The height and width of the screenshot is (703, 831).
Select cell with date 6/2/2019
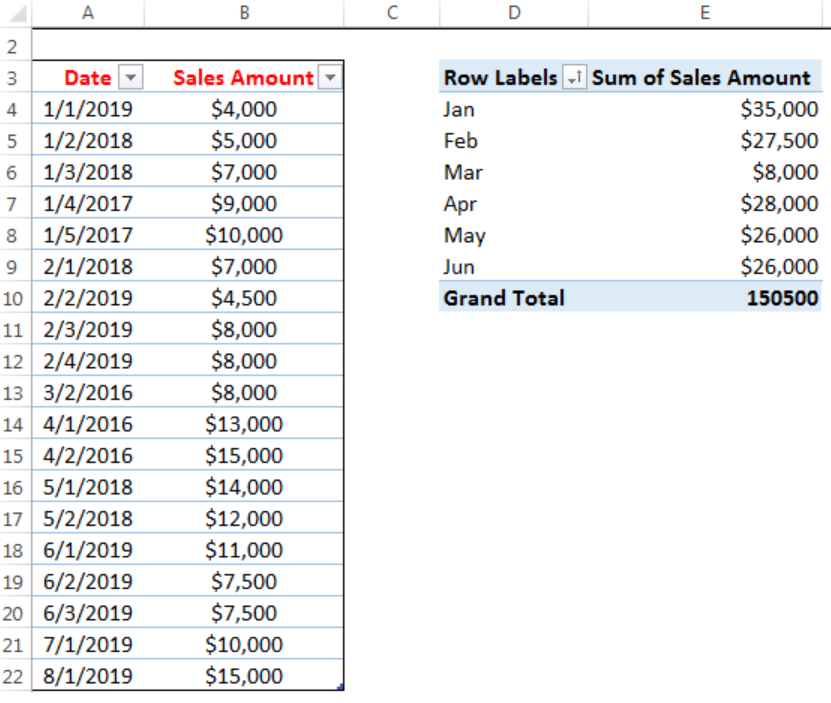click(x=88, y=582)
